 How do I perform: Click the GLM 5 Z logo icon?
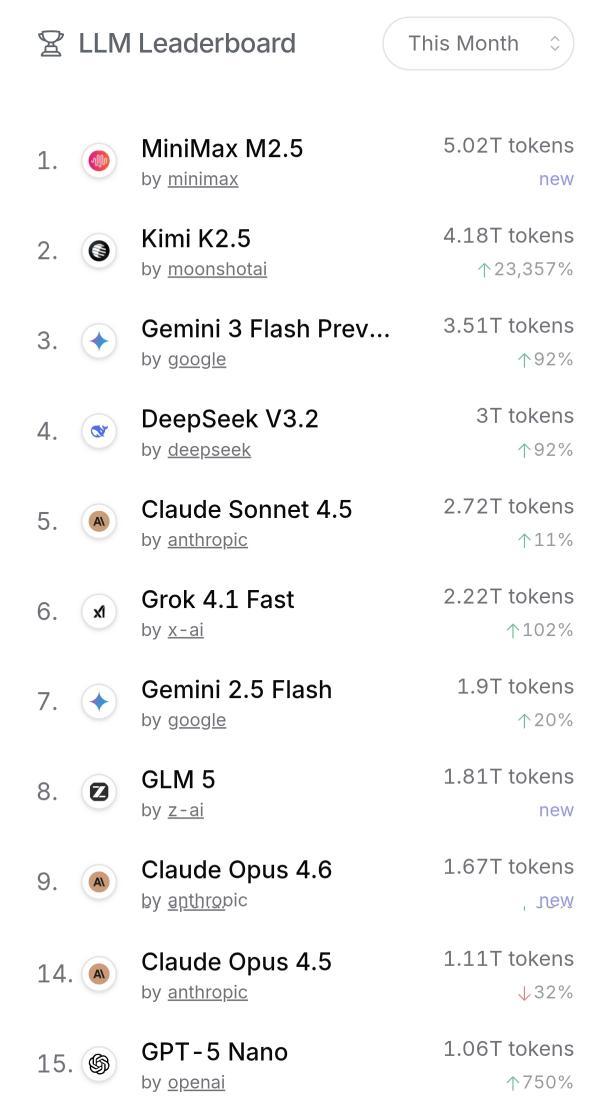tap(99, 791)
